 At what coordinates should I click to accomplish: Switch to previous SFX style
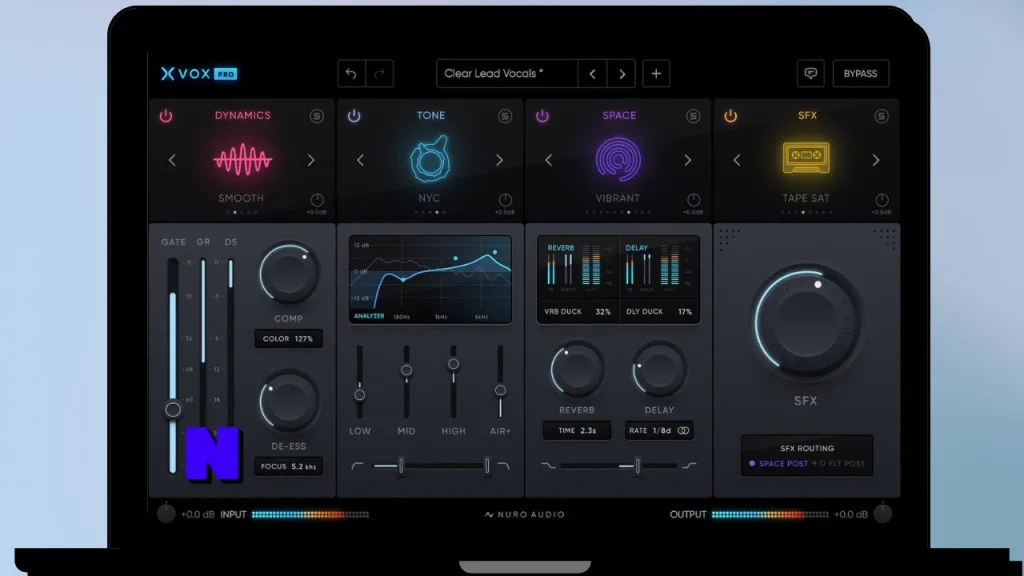pyautogui.click(x=737, y=160)
